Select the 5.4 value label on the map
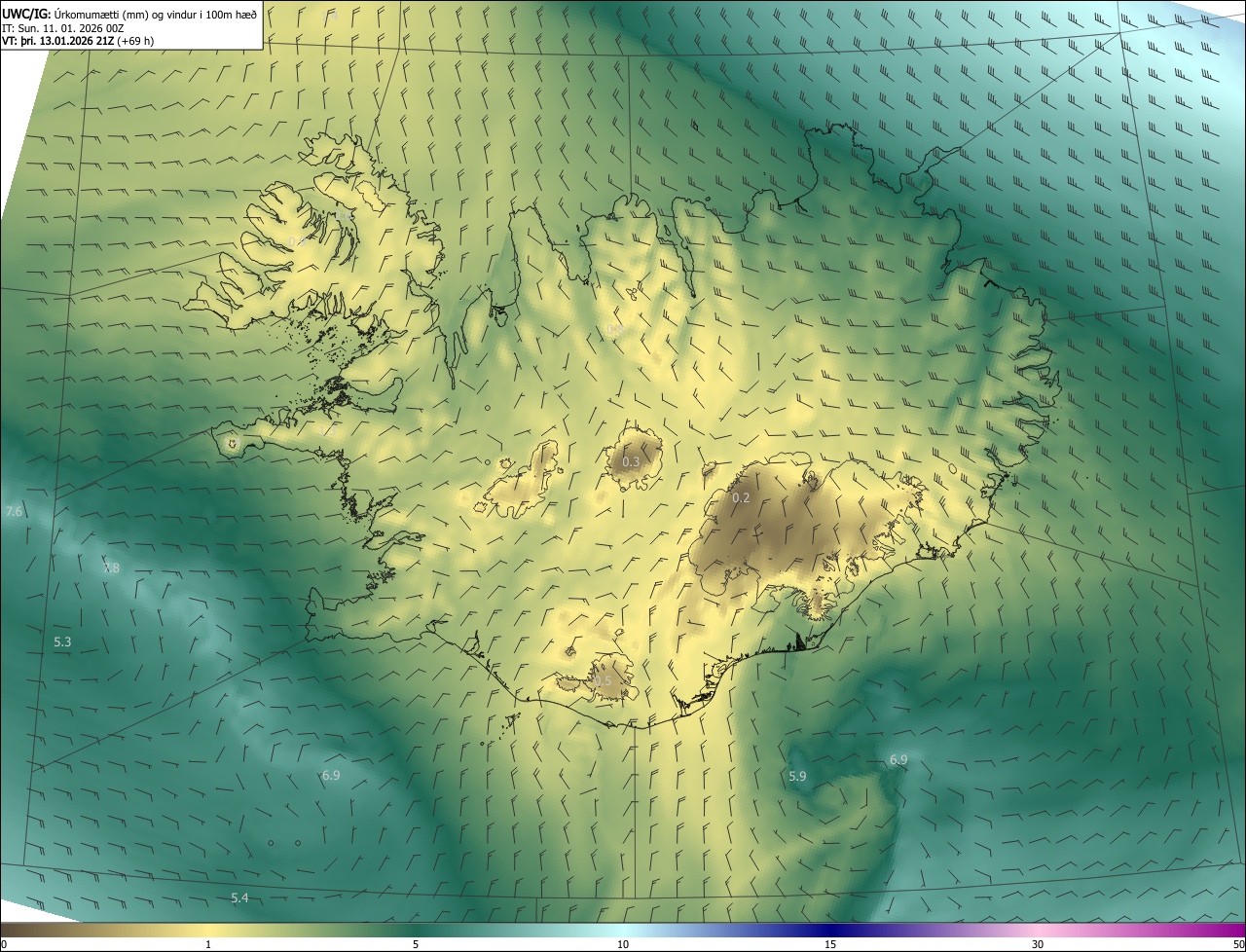1246x952 pixels. click(x=239, y=897)
